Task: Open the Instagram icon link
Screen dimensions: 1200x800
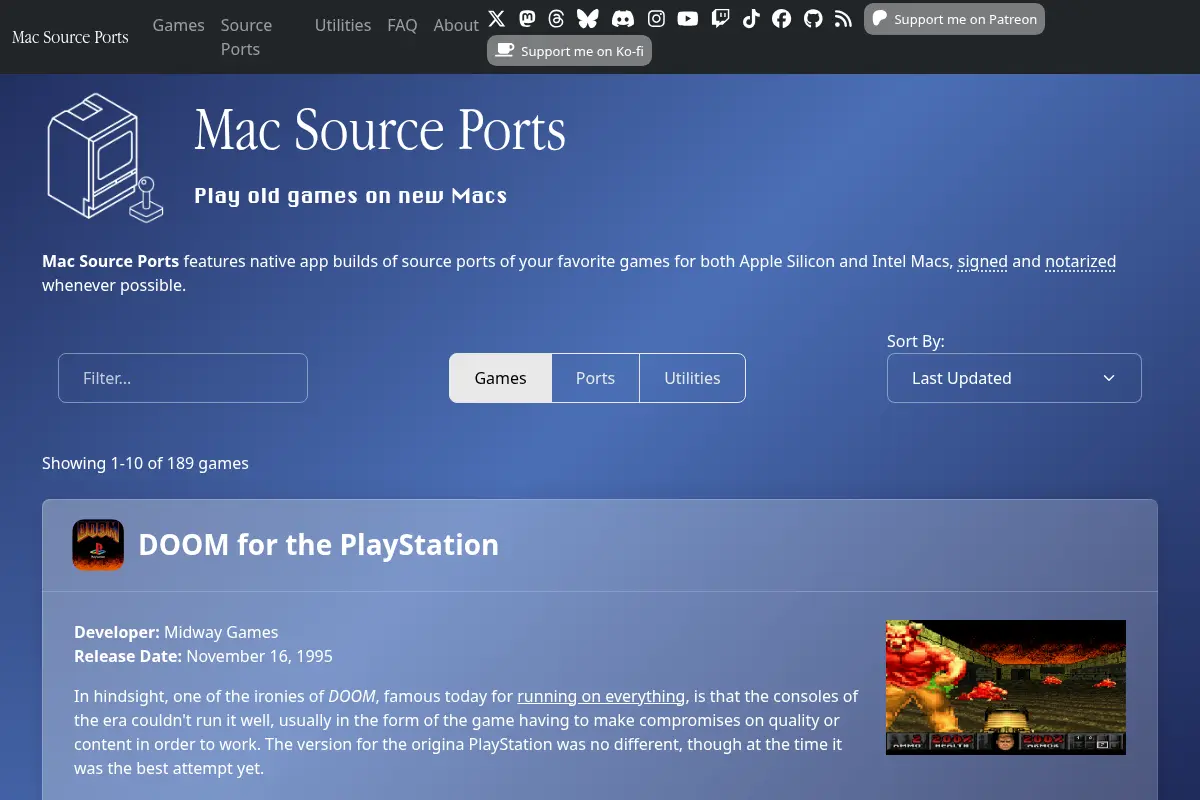Action: 656,19
